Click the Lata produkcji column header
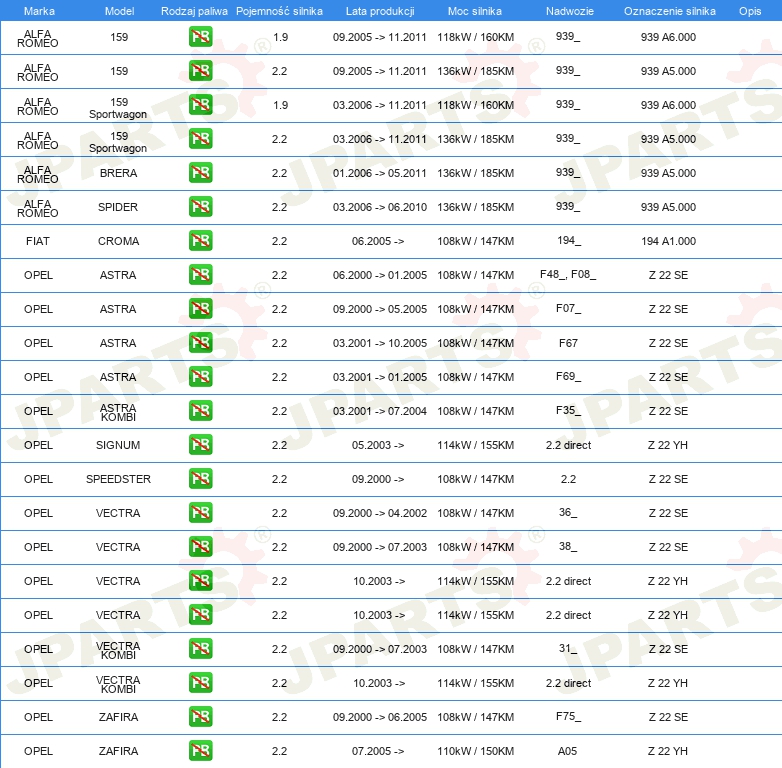This screenshot has height=768, width=782. (380, 11)
